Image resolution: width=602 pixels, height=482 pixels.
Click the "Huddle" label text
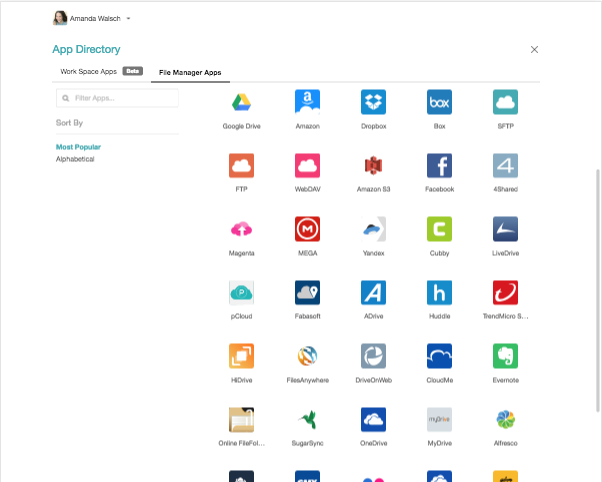click(440, 316)
